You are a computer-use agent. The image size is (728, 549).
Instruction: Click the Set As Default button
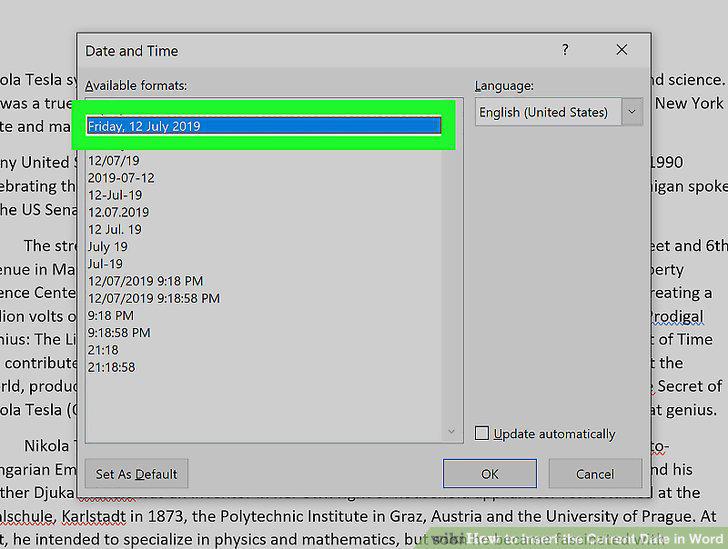coord(136,474)
